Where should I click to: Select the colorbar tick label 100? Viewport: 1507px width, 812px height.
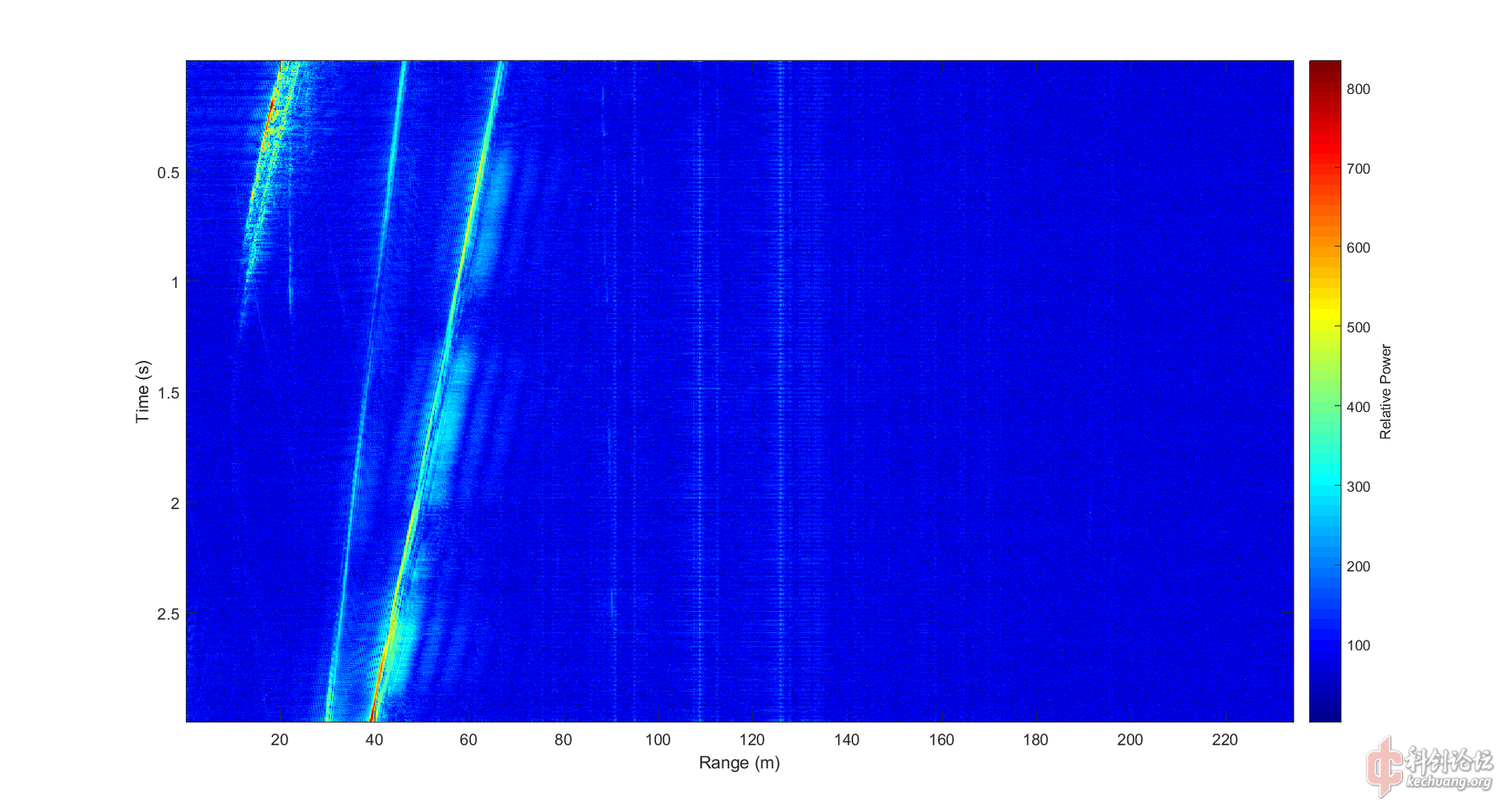coord(1358,646)
